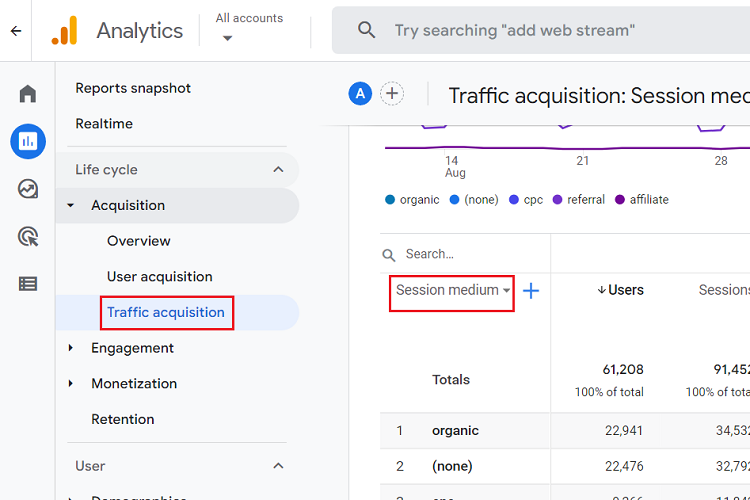Click the Sessions column header
Viewport: 750px width, 500px height.
click(724, 290)
